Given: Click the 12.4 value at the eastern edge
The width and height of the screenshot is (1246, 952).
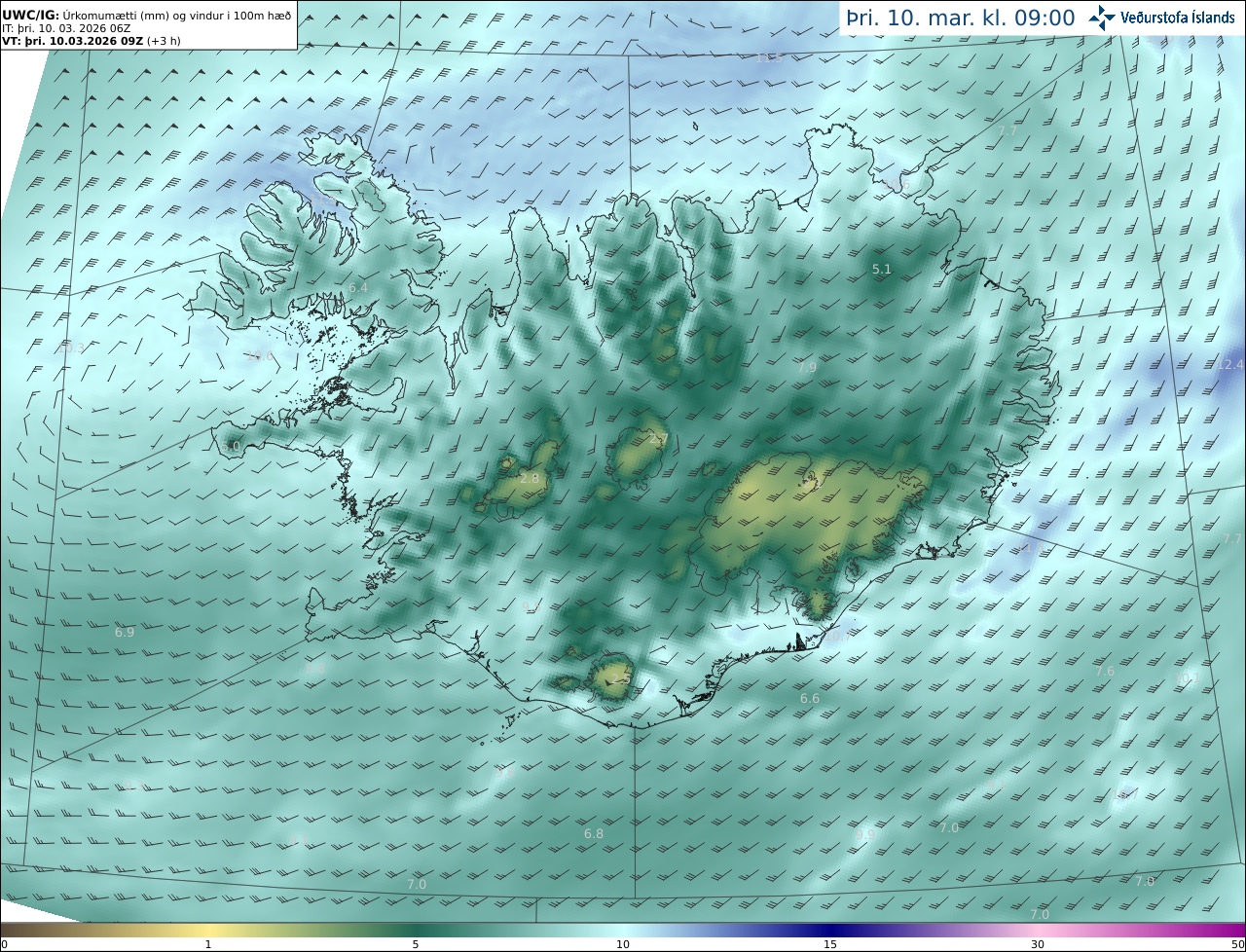Looking at the screenshot, I should coord(1230,365).
